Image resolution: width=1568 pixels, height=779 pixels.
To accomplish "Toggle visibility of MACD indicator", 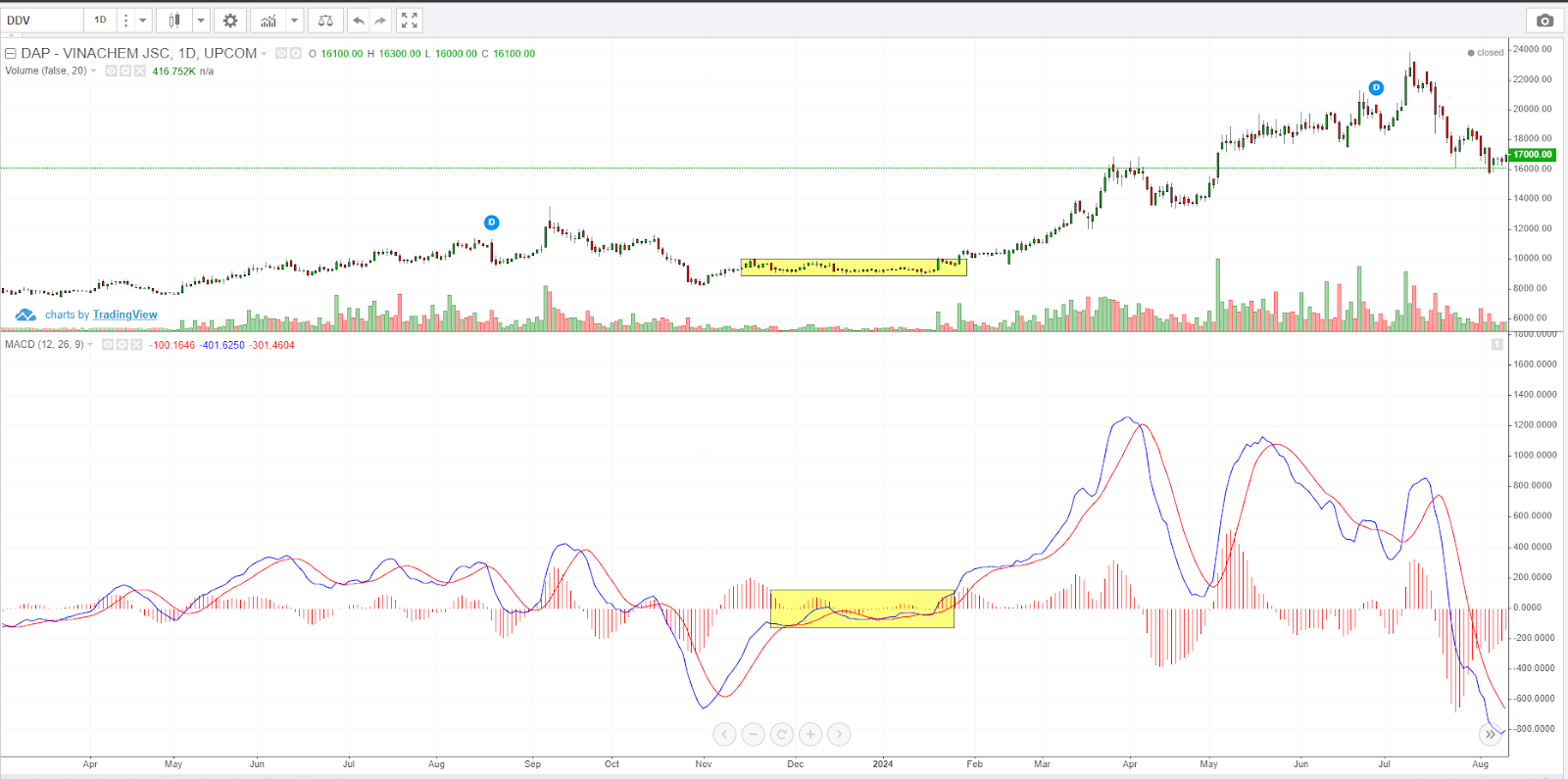I will pos(108,345).
